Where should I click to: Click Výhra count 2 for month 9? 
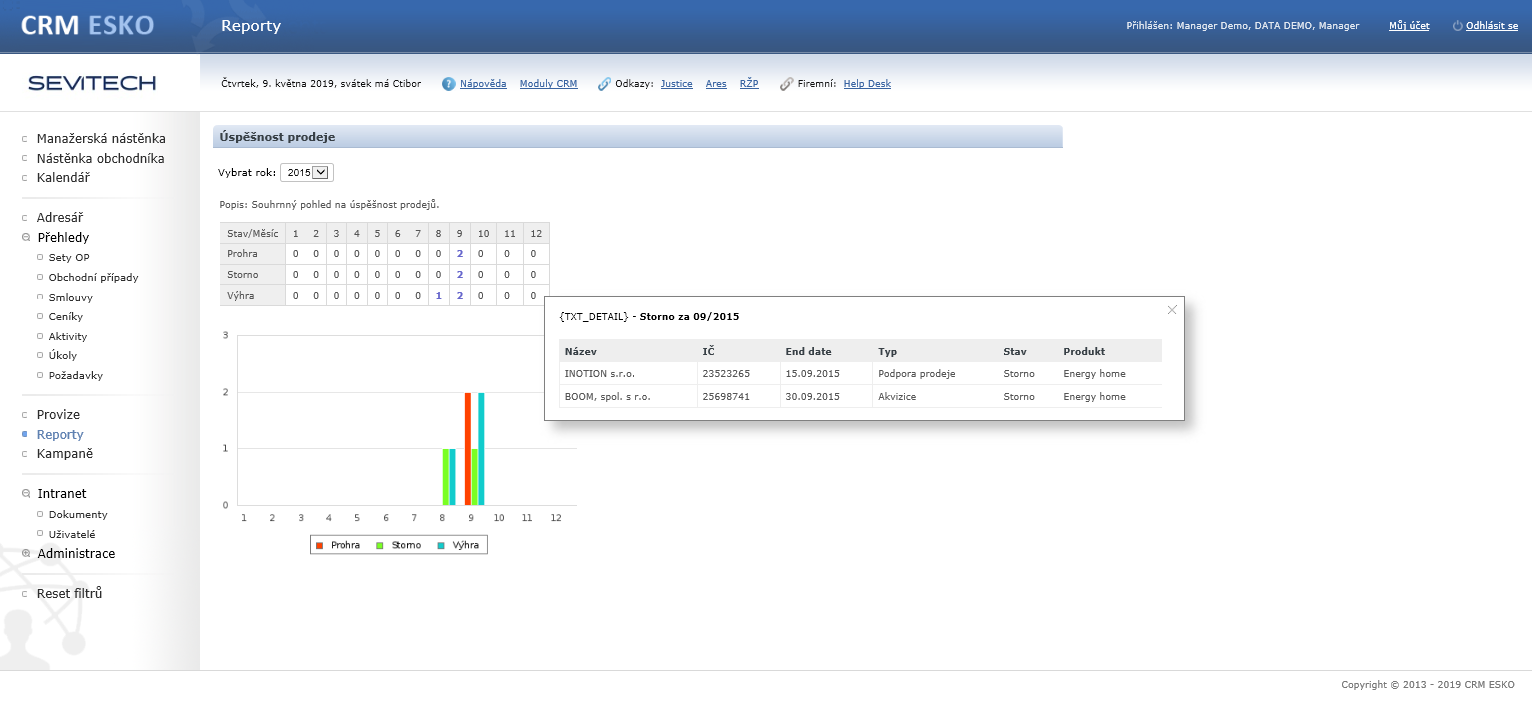(x=460, y=296)
